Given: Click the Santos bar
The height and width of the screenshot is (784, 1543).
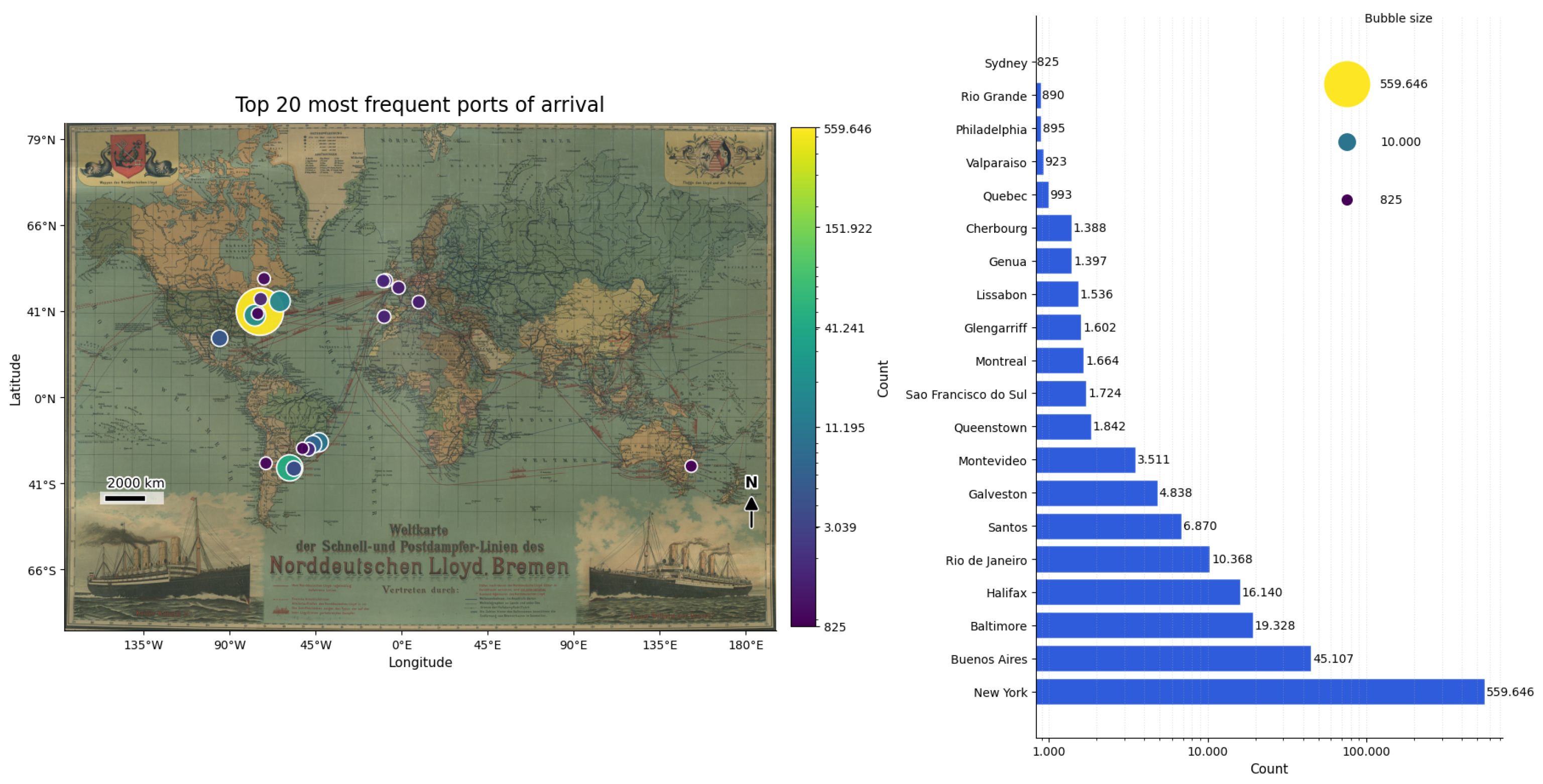Looking at the screenshot, I should 1109,526.
